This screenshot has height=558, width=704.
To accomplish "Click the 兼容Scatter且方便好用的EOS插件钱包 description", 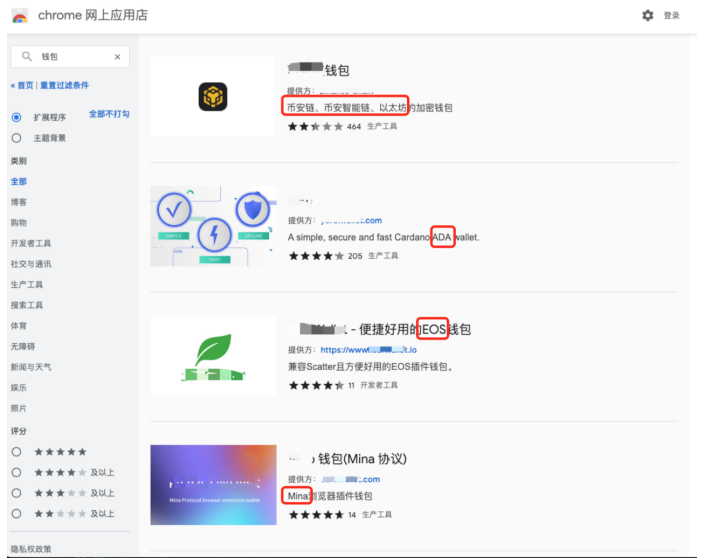I will pyautogui.click(x=370, y=367).
